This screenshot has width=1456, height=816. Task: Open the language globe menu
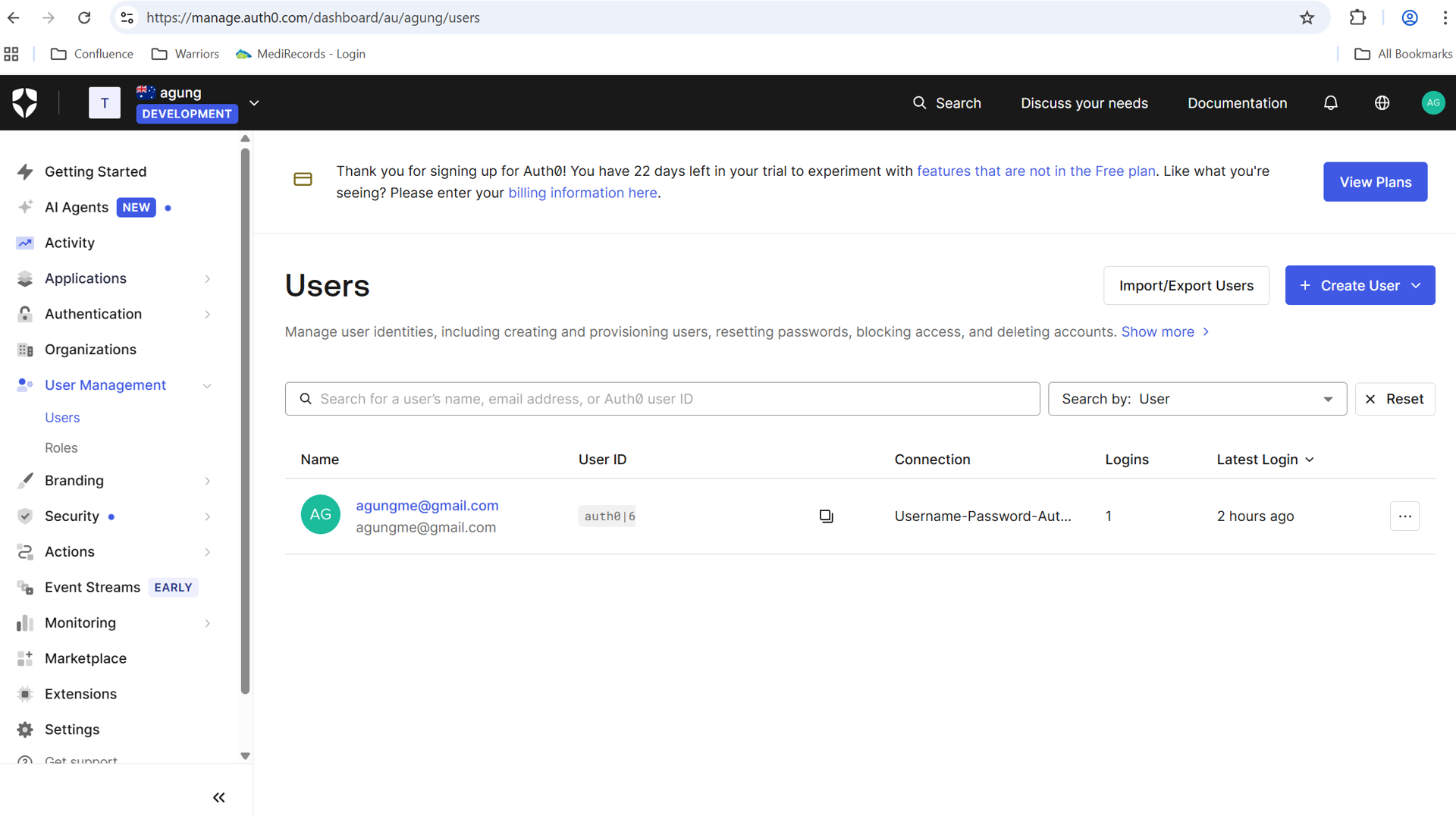[1382, 103]
